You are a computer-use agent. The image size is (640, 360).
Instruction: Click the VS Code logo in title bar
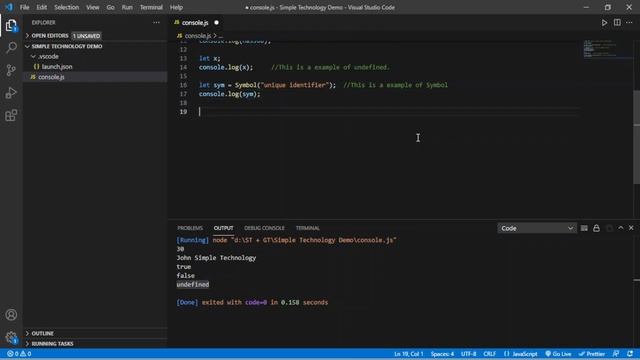tap(9, 7)
